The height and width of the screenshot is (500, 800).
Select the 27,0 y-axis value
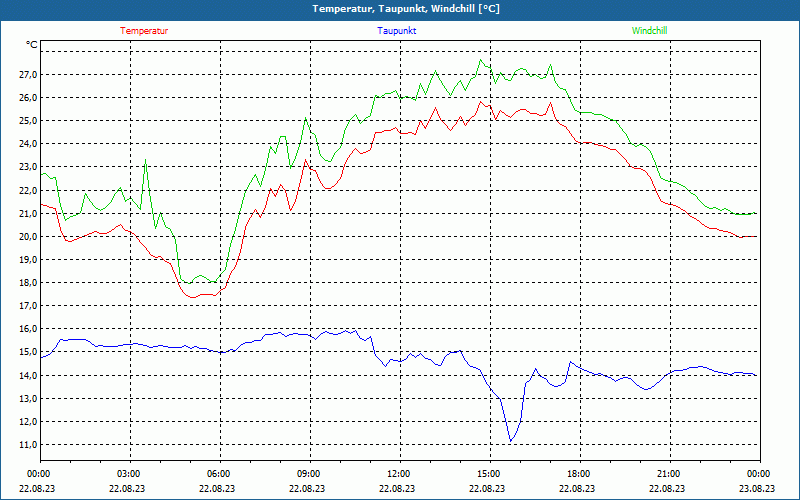(x=29, y=74)
